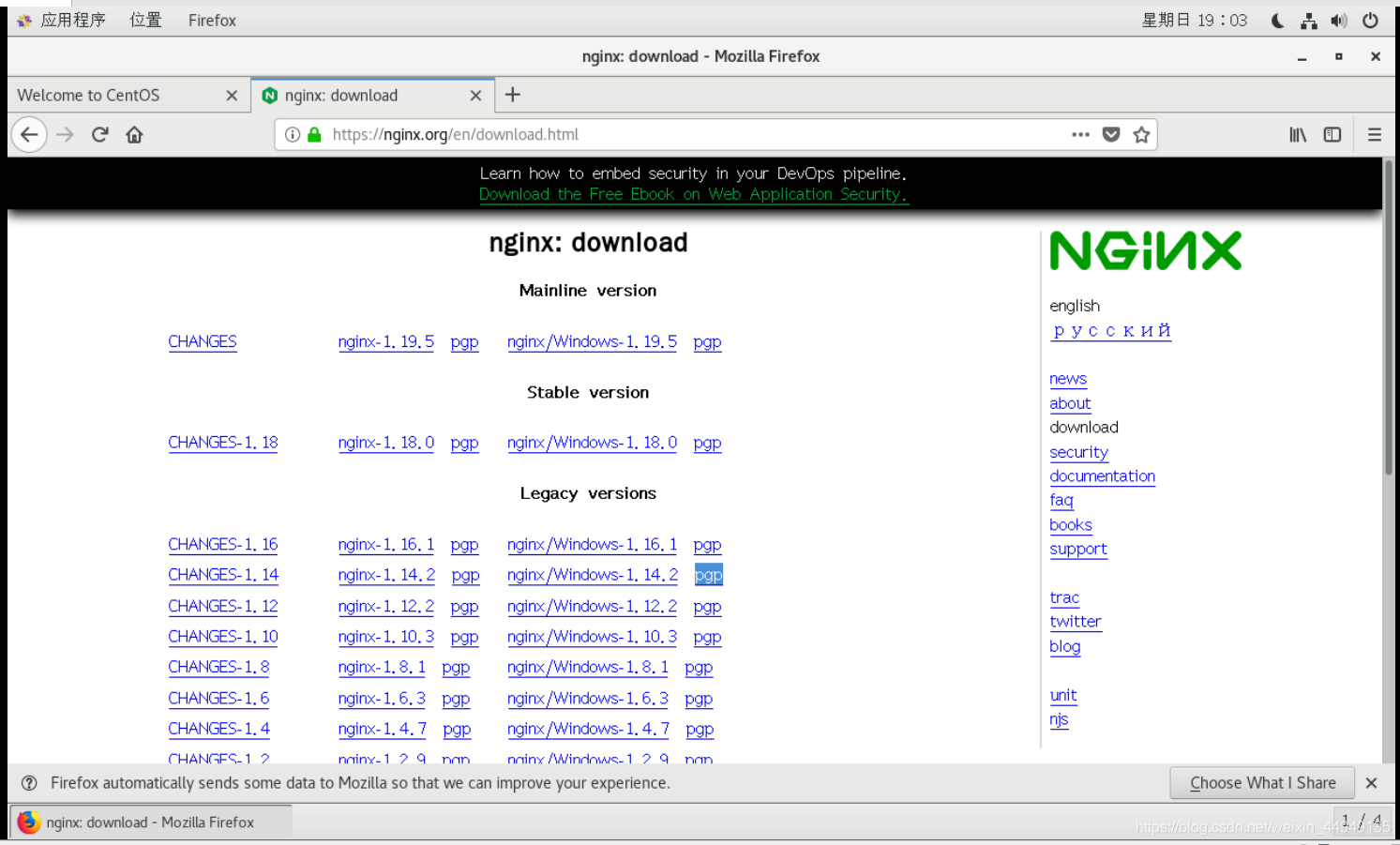Download nginx-1.19.5 source link

click(x=385, y=342)
